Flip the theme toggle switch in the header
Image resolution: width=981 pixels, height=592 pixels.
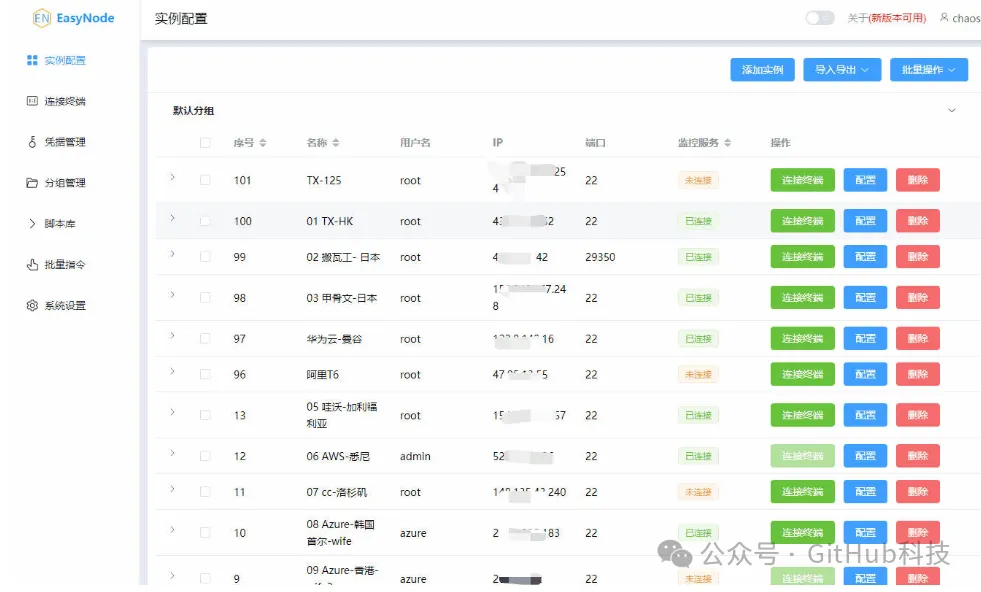tap(820, 17)
